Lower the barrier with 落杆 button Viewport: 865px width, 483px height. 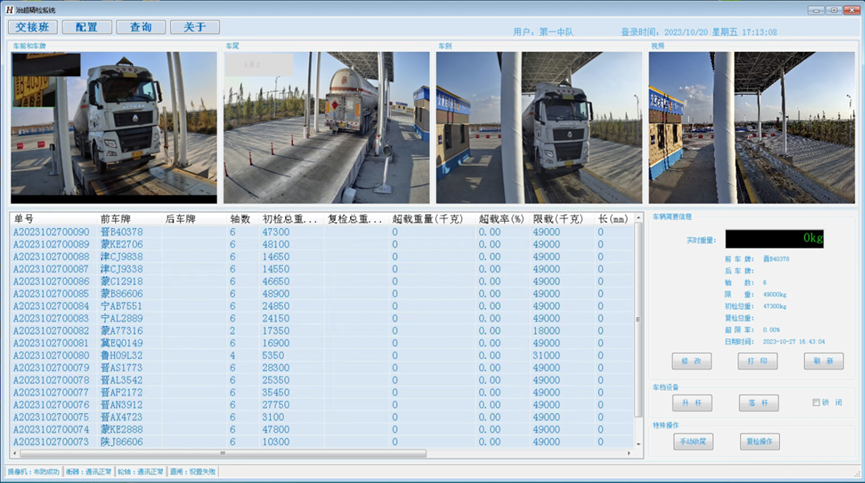click(757, 403)
